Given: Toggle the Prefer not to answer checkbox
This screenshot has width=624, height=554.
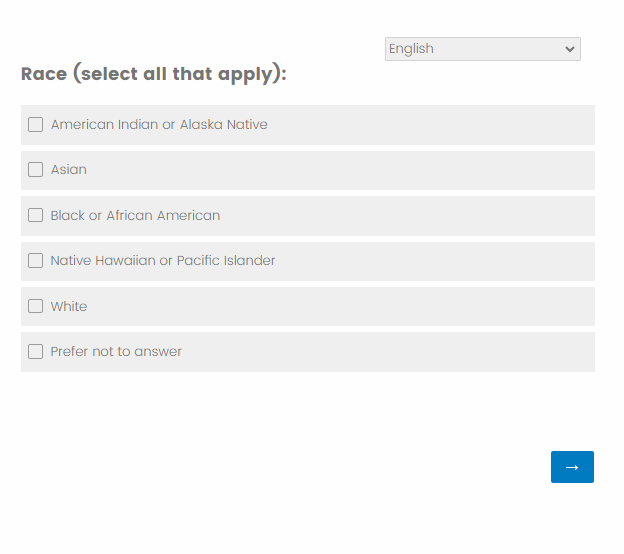Looking at the screenshot, I should tap(36, 352).
